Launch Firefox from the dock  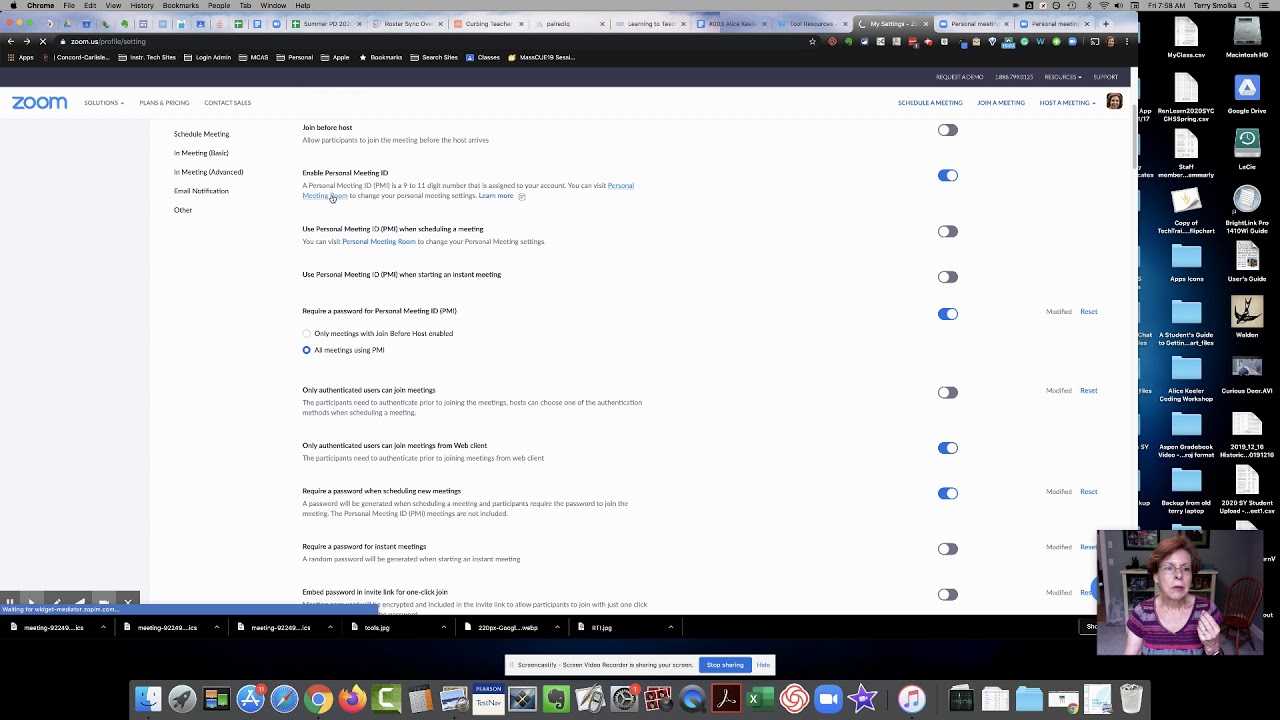(x=352, y=698)
